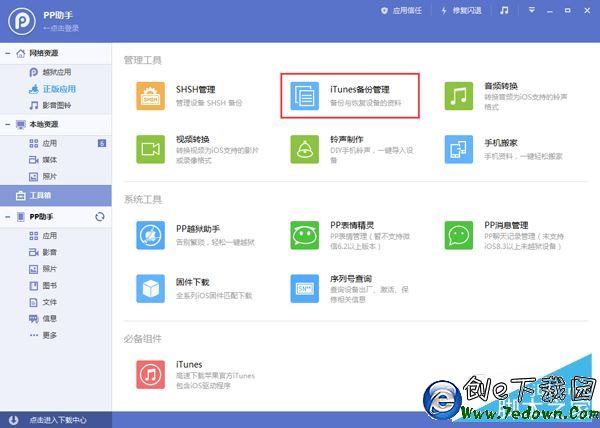
Task: Select the 工具箱 sidebar tab
Action: [56, 195]
